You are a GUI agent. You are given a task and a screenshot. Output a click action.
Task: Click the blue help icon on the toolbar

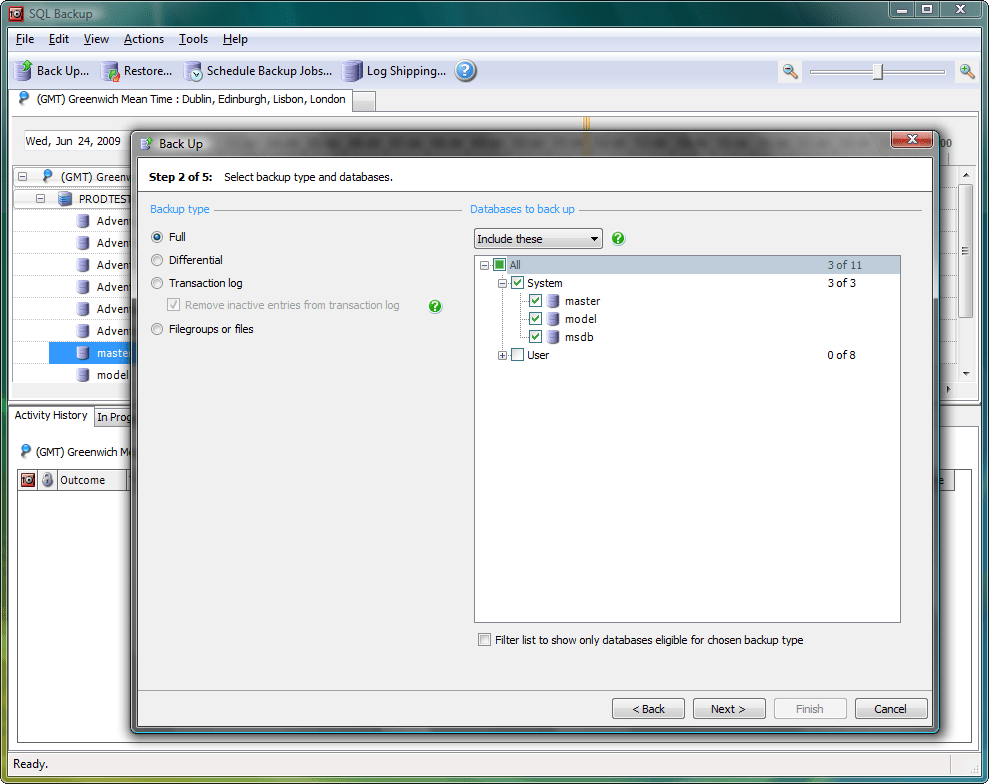[465, 71]
